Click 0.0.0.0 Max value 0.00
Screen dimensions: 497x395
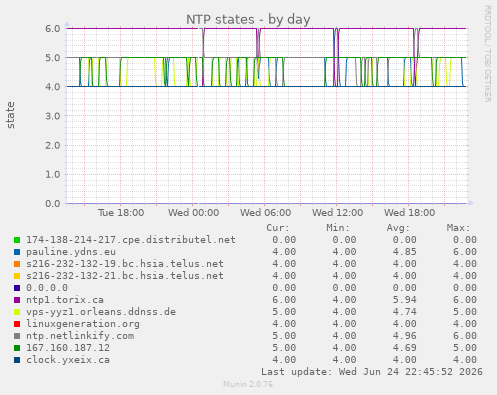pyautogui.click(x=465, y=288)
